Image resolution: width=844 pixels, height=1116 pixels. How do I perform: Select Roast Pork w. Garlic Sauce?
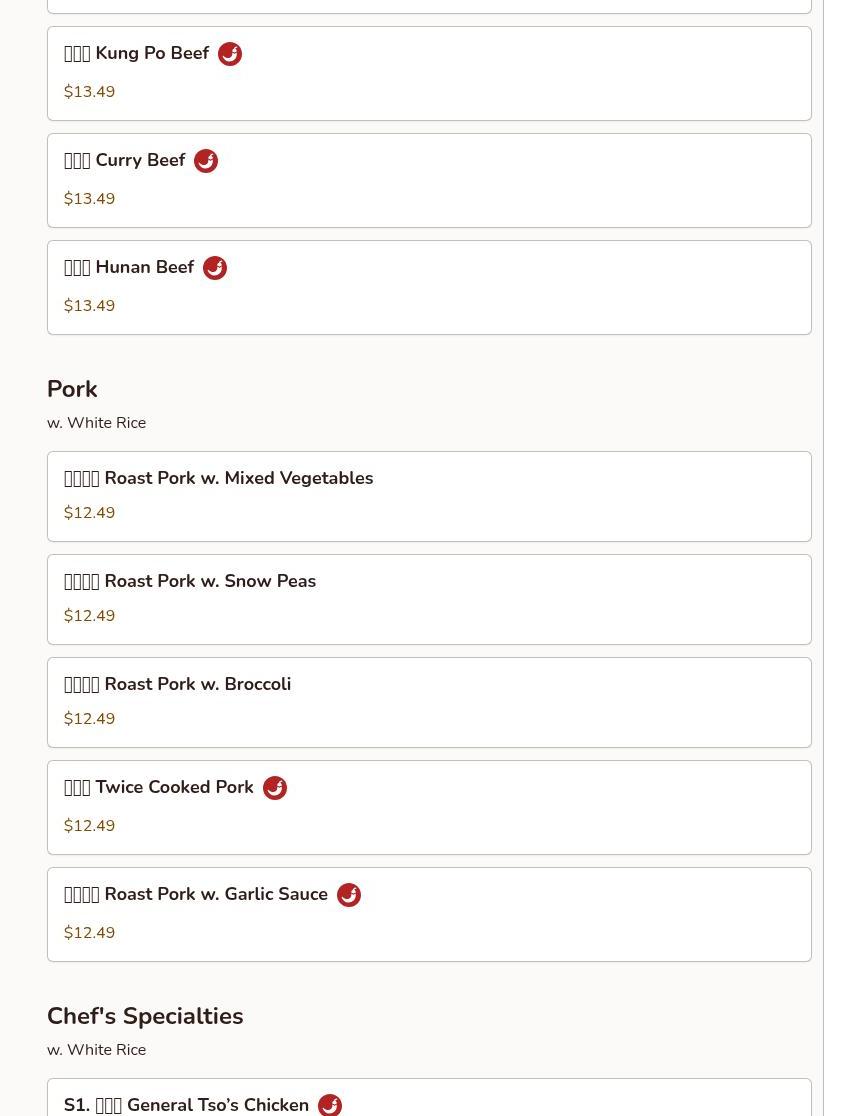429,915
